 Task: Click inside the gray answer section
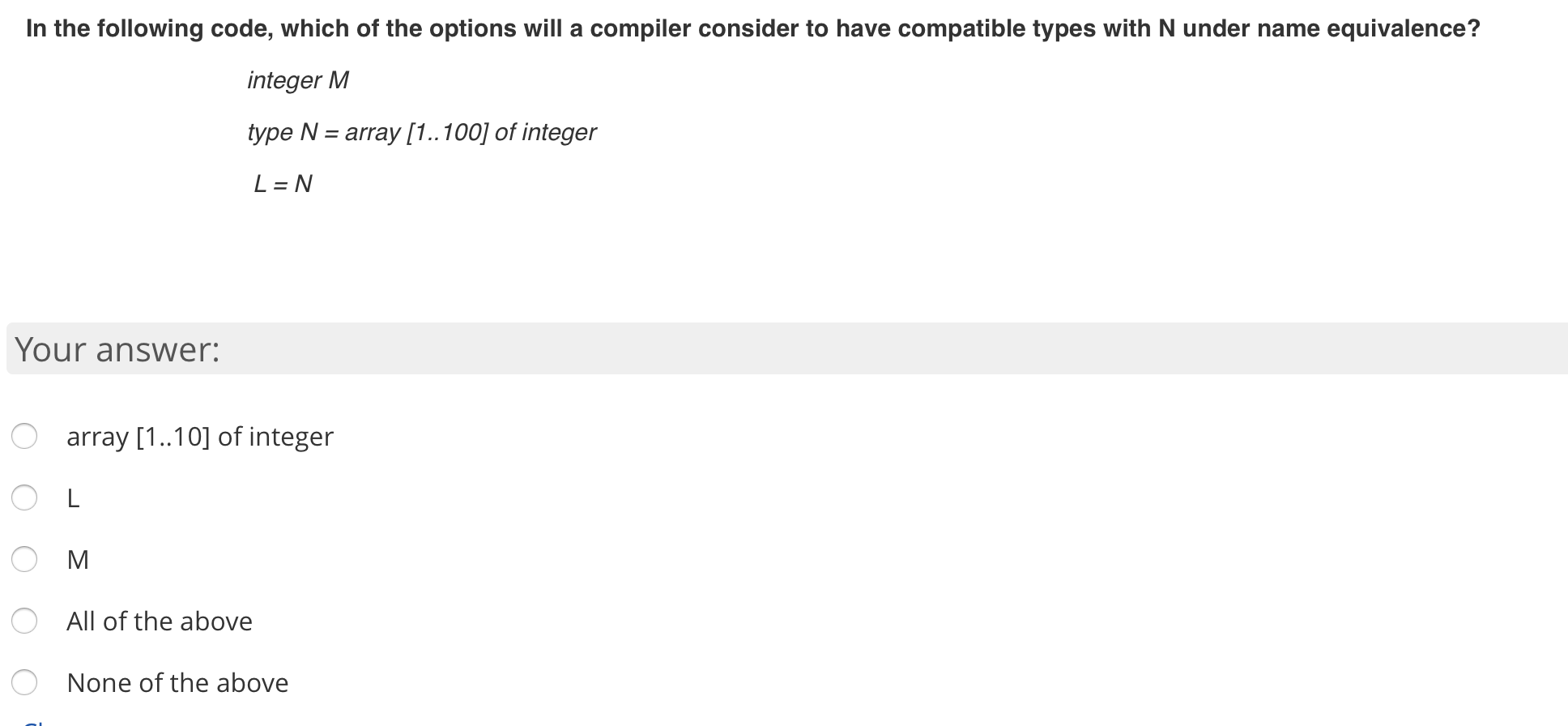coord(729,349)
